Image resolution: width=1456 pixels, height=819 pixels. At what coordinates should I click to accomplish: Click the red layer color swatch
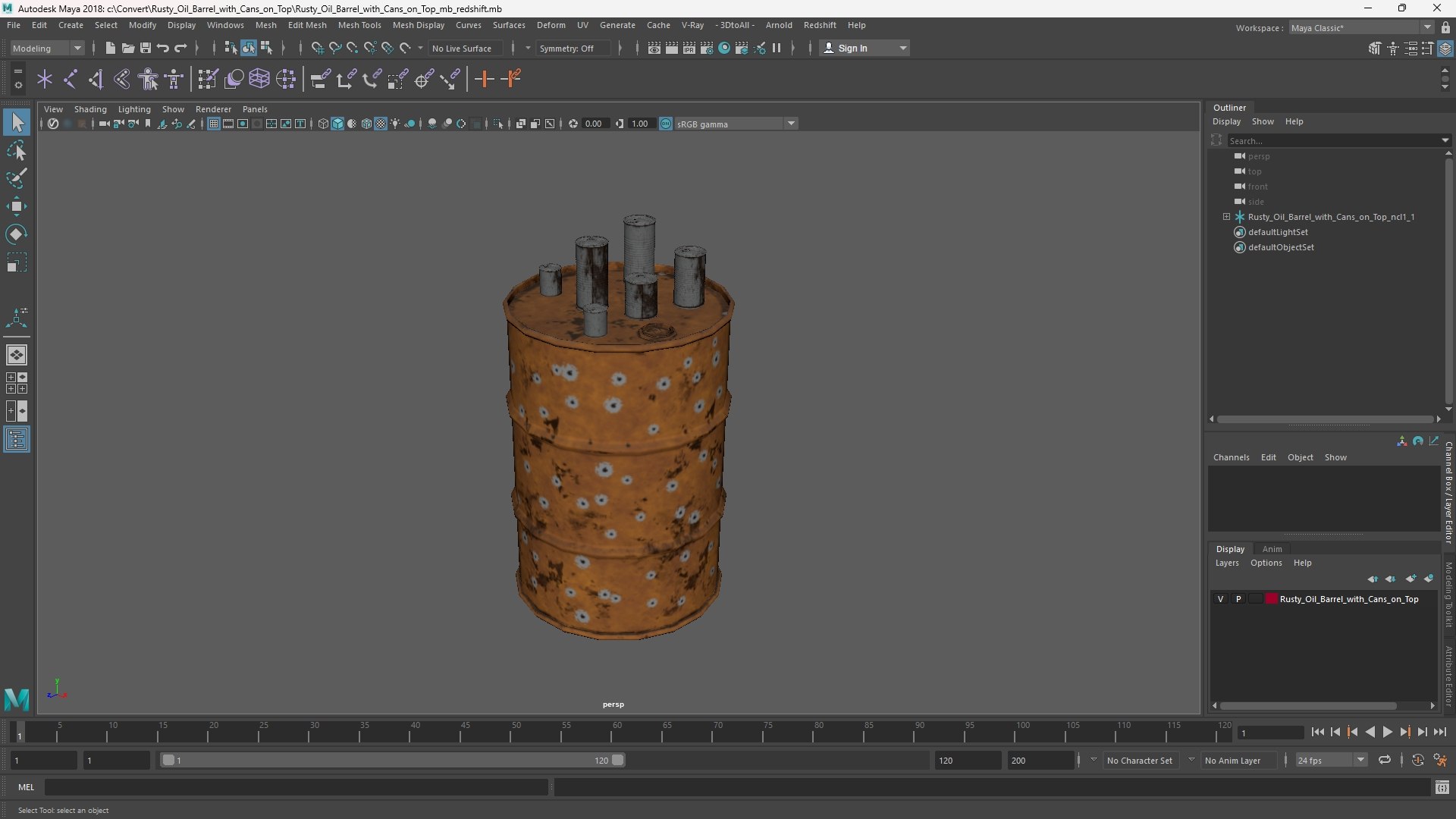pos(1272,599)
